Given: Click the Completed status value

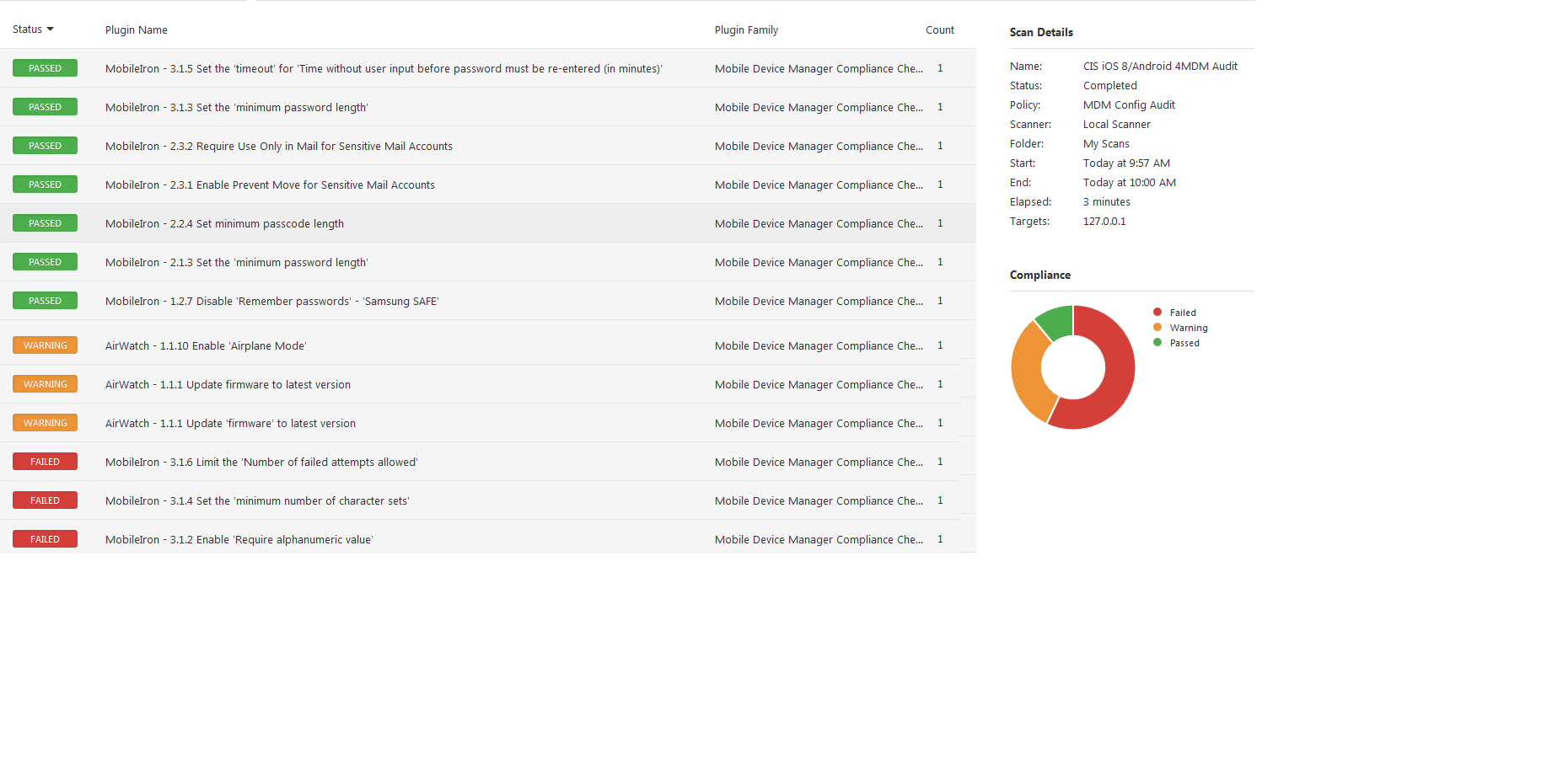Looking at the screenshot, I should click(1109, 85).
